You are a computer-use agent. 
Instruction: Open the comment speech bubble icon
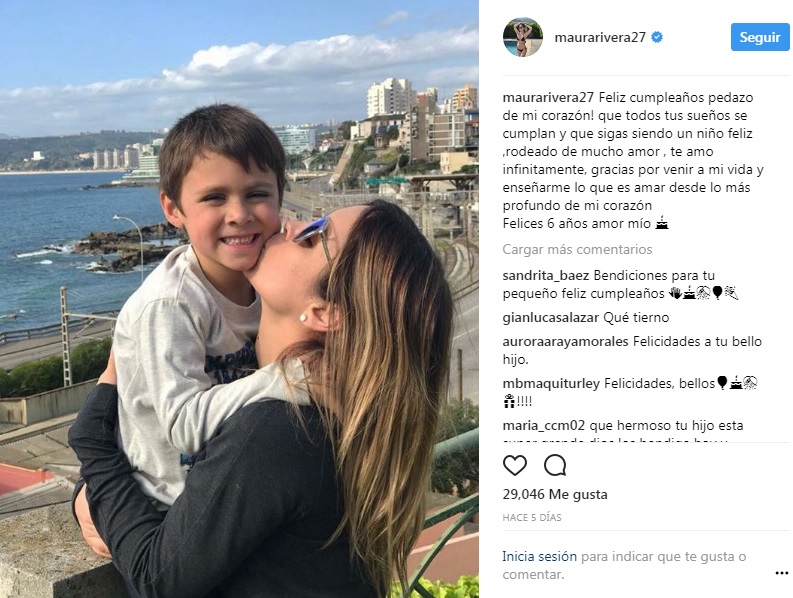tap(555, 465)
